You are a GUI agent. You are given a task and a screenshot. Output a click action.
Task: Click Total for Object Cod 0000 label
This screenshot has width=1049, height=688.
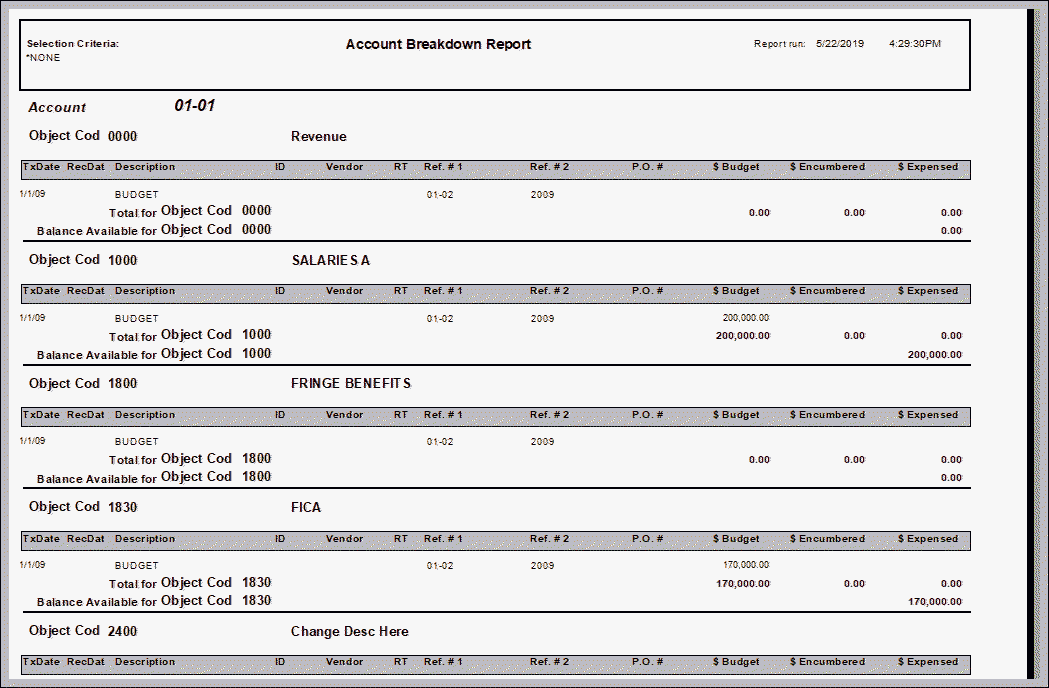coord(190,211)
